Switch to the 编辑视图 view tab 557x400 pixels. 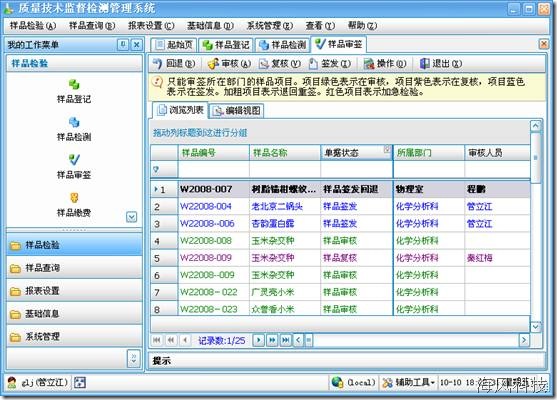[x=237, y=111]
